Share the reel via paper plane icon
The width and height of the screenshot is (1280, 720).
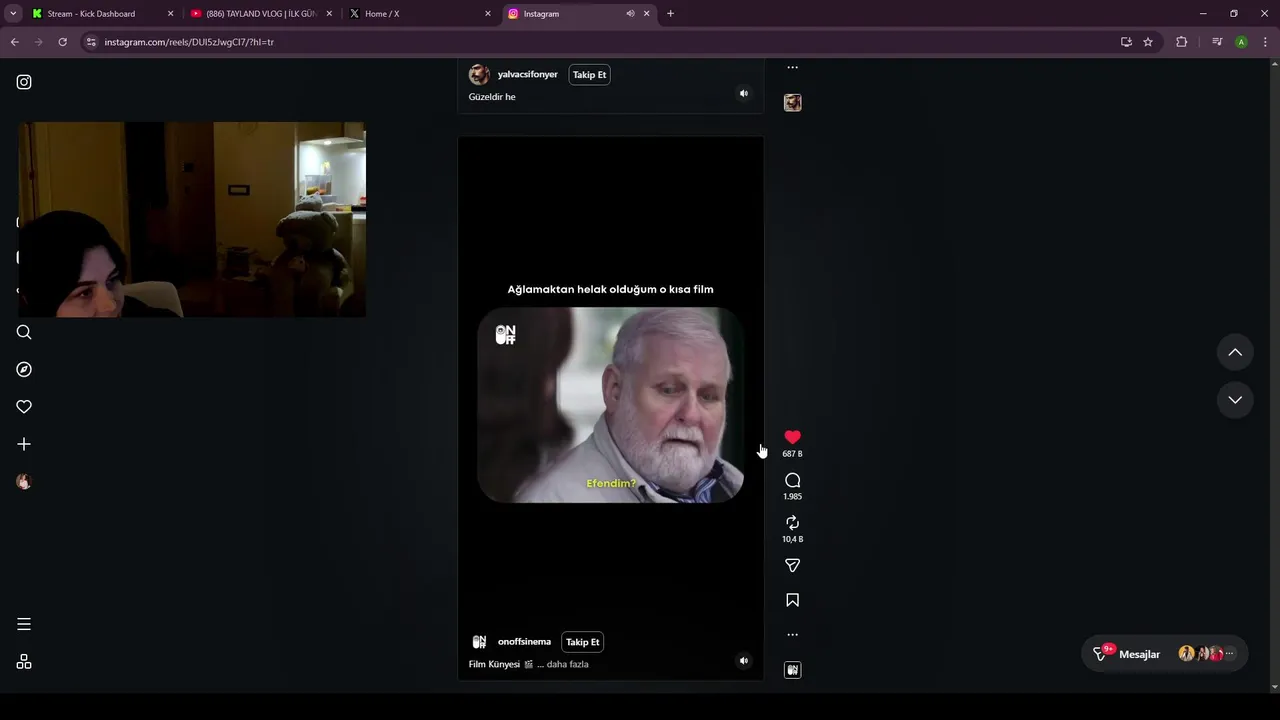pos(792,566)
